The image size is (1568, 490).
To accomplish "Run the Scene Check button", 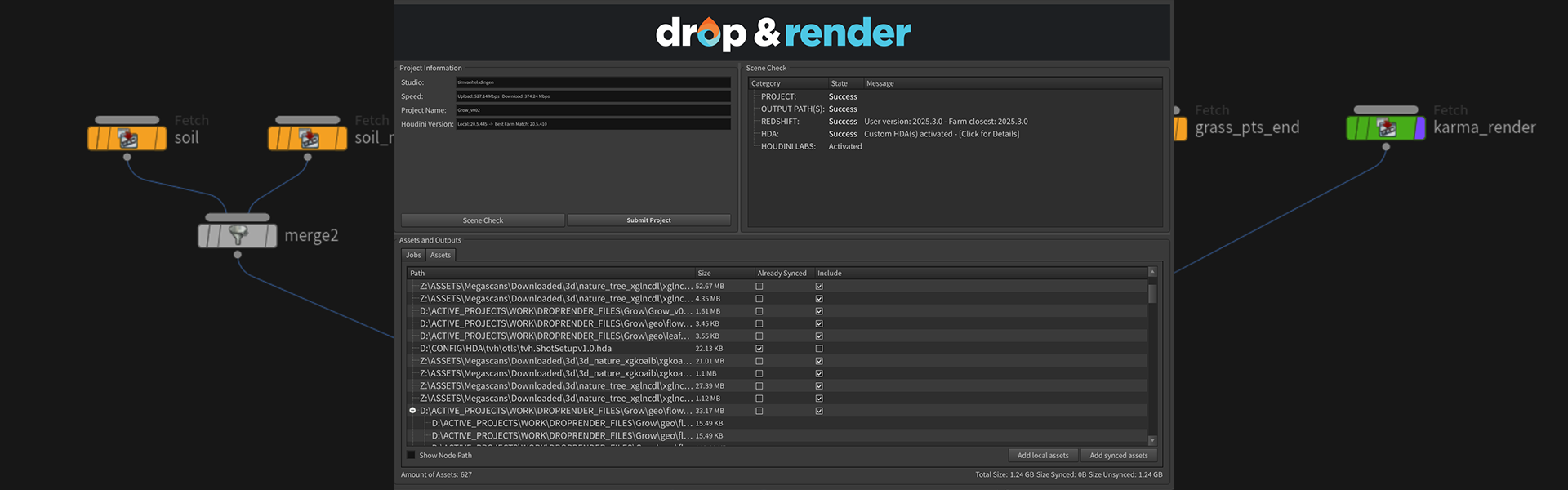I will coord(483,220).
